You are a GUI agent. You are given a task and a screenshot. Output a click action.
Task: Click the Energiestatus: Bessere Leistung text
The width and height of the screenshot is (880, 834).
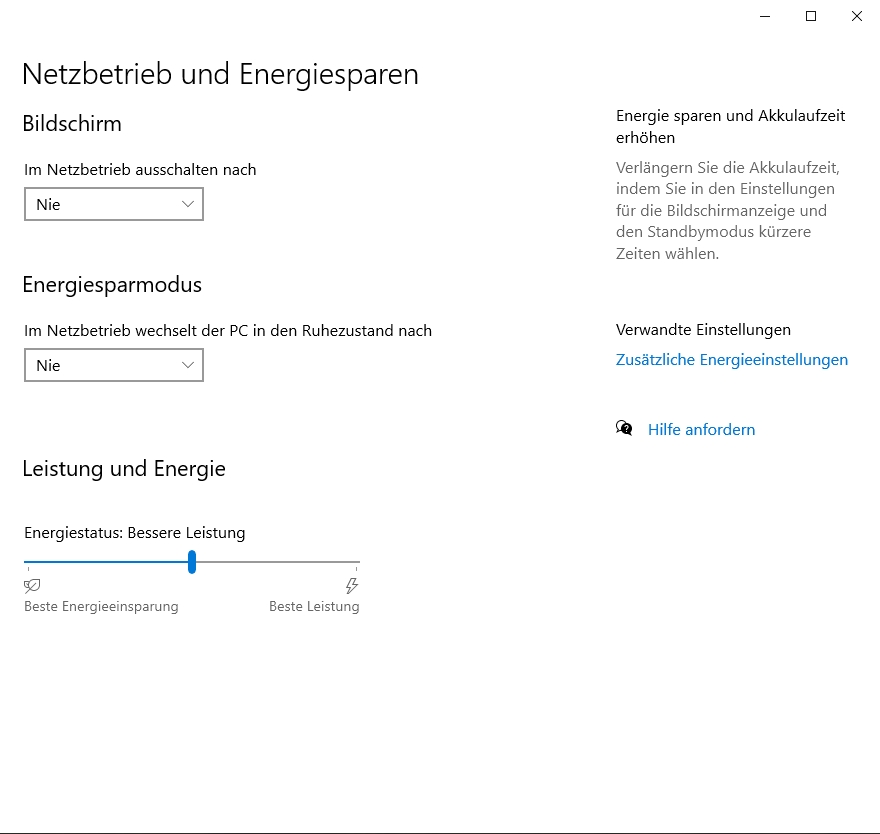tap(135, 533)
